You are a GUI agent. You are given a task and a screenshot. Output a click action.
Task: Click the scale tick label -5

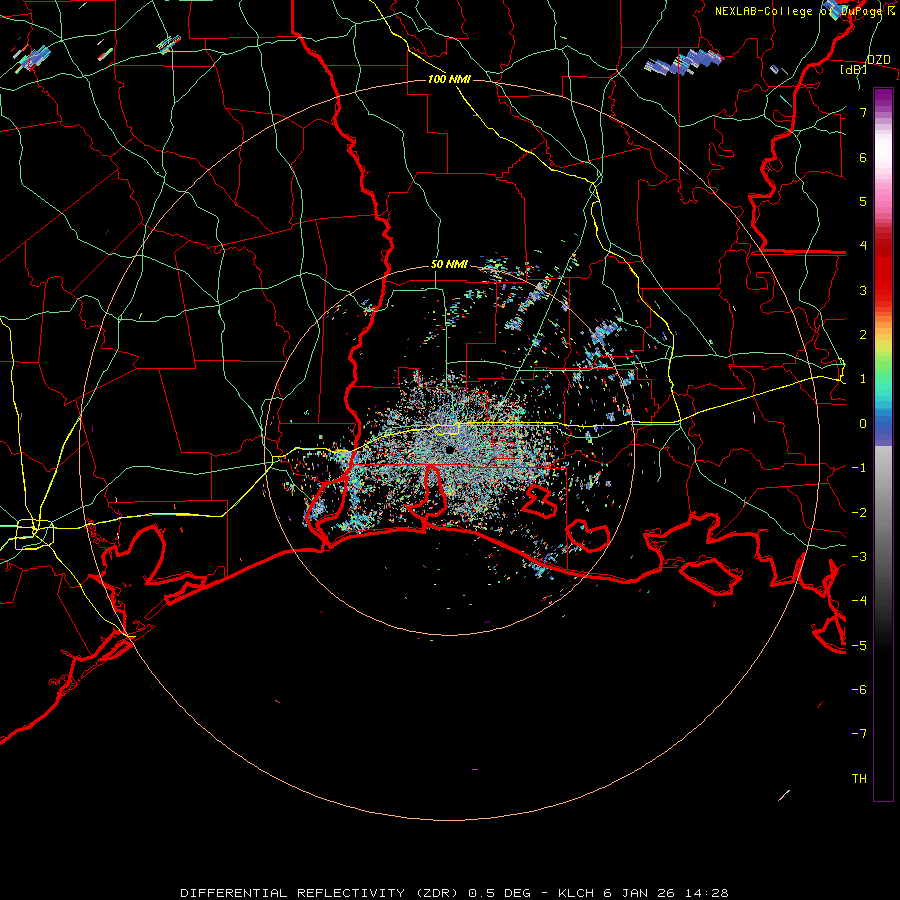tap(859, 646)
